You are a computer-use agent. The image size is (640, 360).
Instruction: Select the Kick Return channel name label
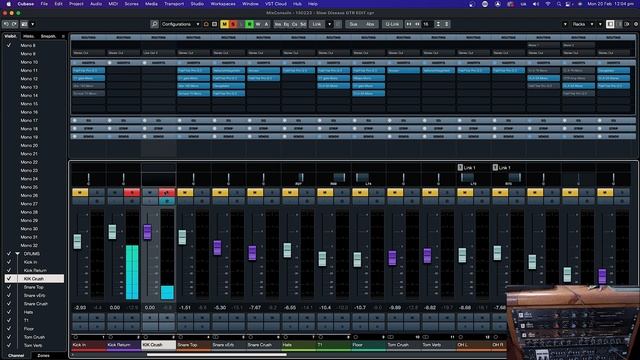(123, 345)
